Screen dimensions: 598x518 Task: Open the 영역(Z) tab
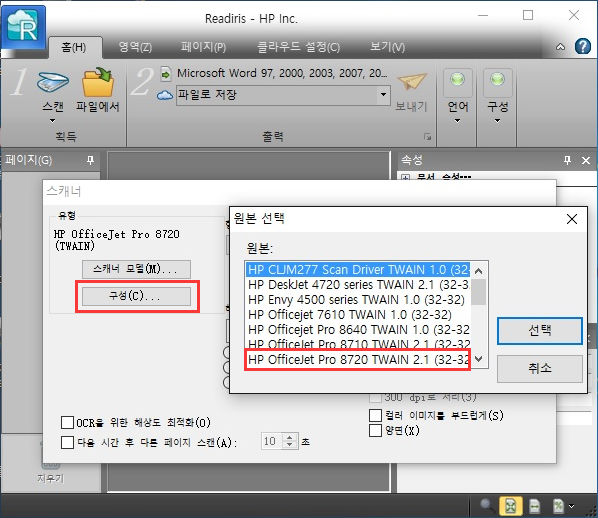click(135, 47)
